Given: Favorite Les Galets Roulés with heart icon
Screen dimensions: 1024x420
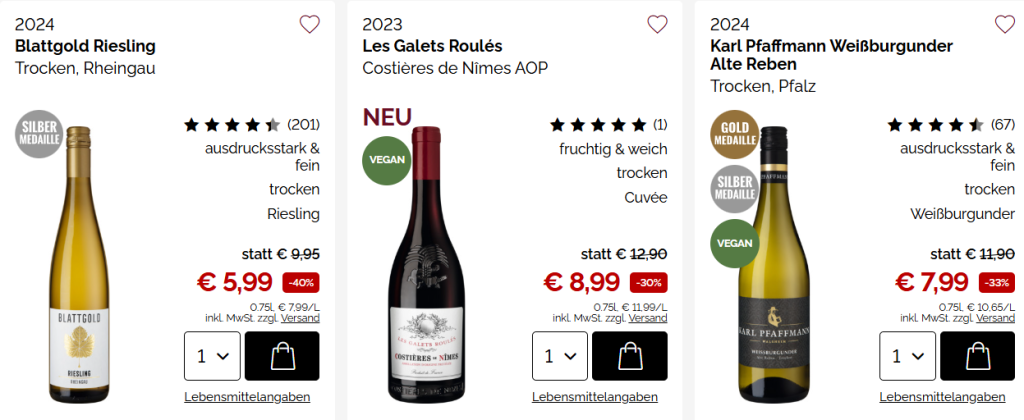Looking at the screenshot, I should coord(657,25).
